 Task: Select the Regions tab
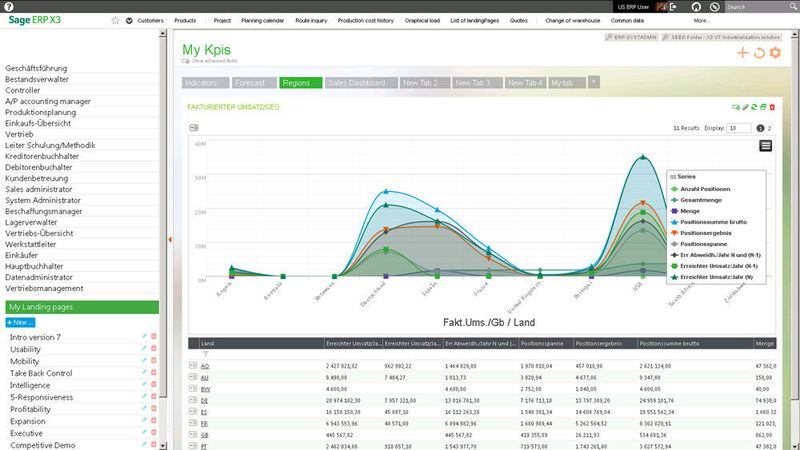(301, 83)
